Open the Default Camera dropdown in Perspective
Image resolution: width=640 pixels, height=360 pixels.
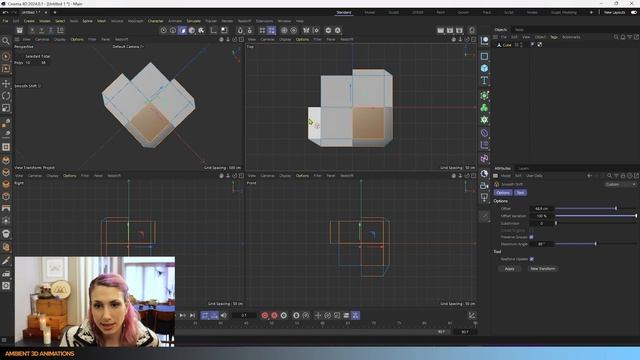[128, 47]
